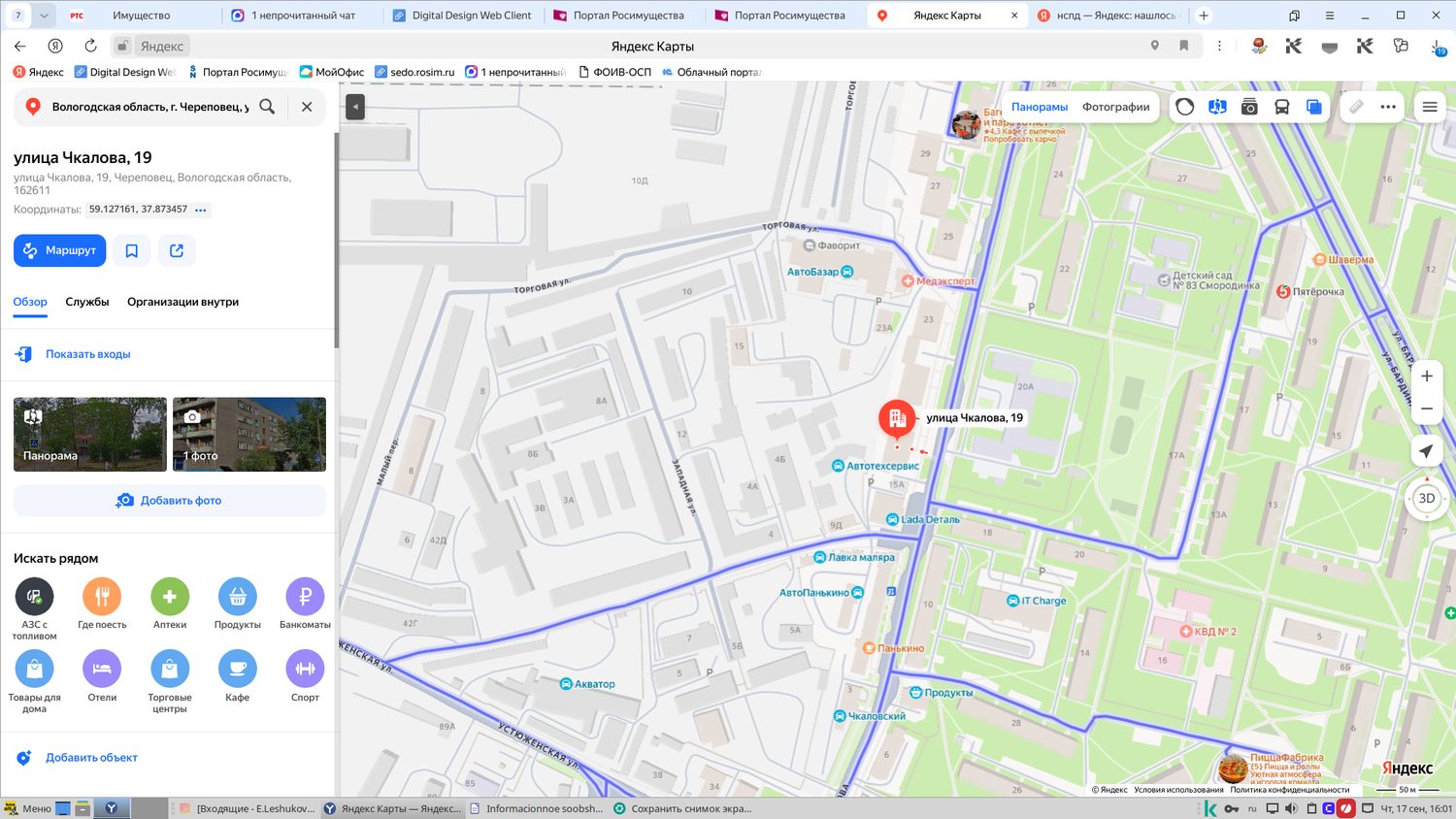Click Добавить фото button

tap(170, 501)
